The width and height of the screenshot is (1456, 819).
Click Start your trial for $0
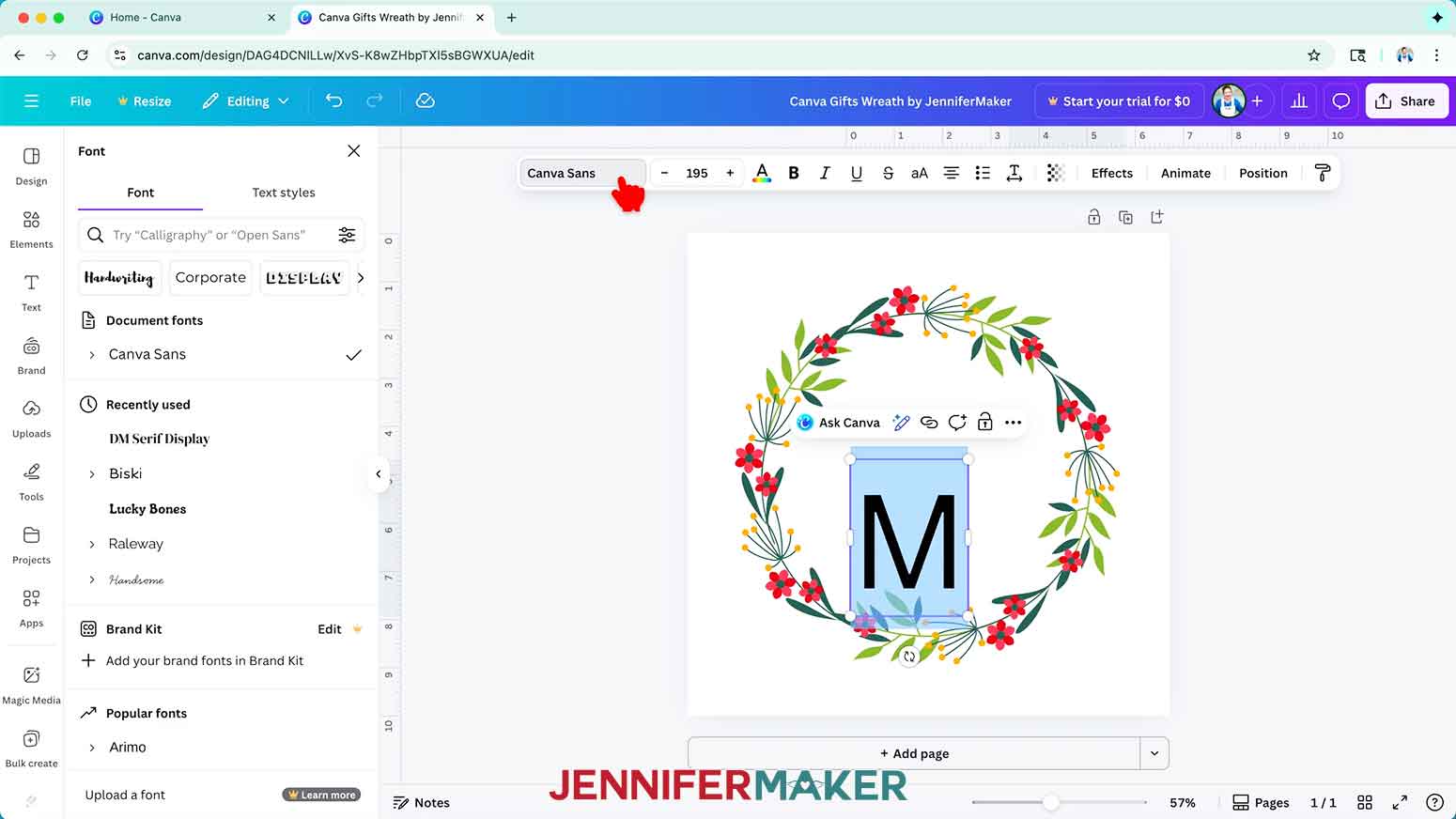click(1119, 100)
